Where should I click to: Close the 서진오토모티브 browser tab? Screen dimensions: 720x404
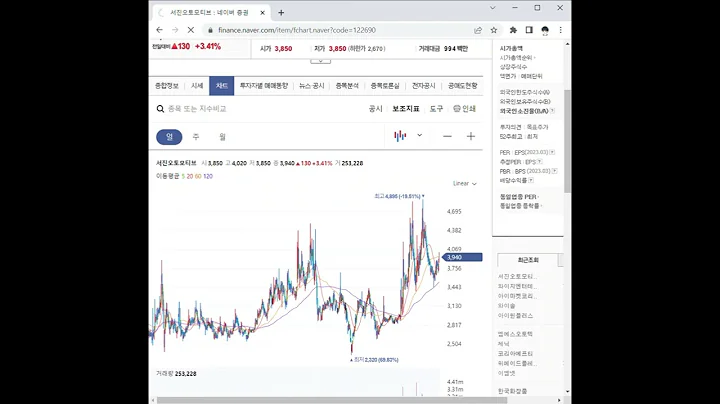(263, 13)
